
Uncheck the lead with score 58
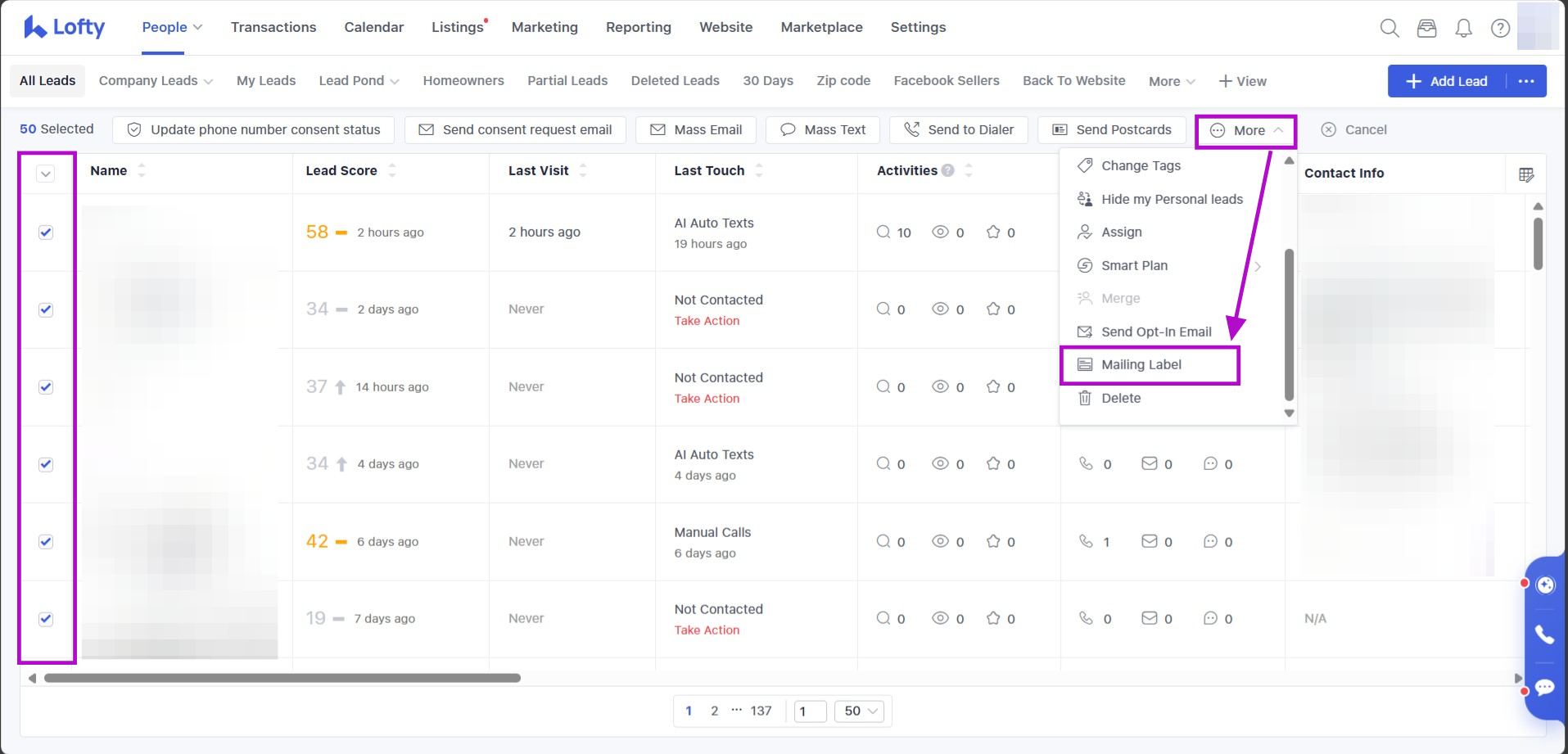[46, 233]
